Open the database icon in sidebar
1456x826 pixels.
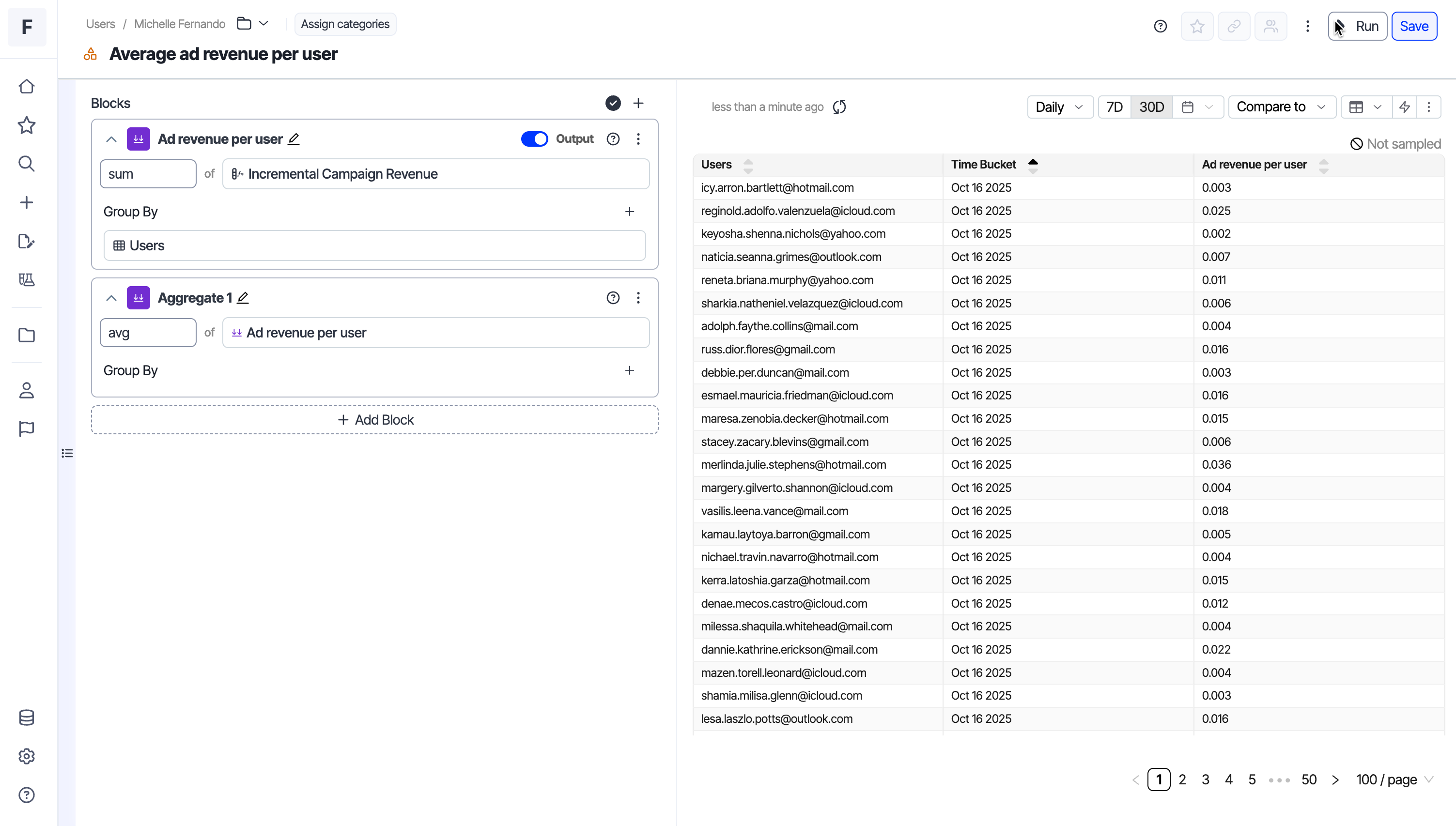point(26,718)
